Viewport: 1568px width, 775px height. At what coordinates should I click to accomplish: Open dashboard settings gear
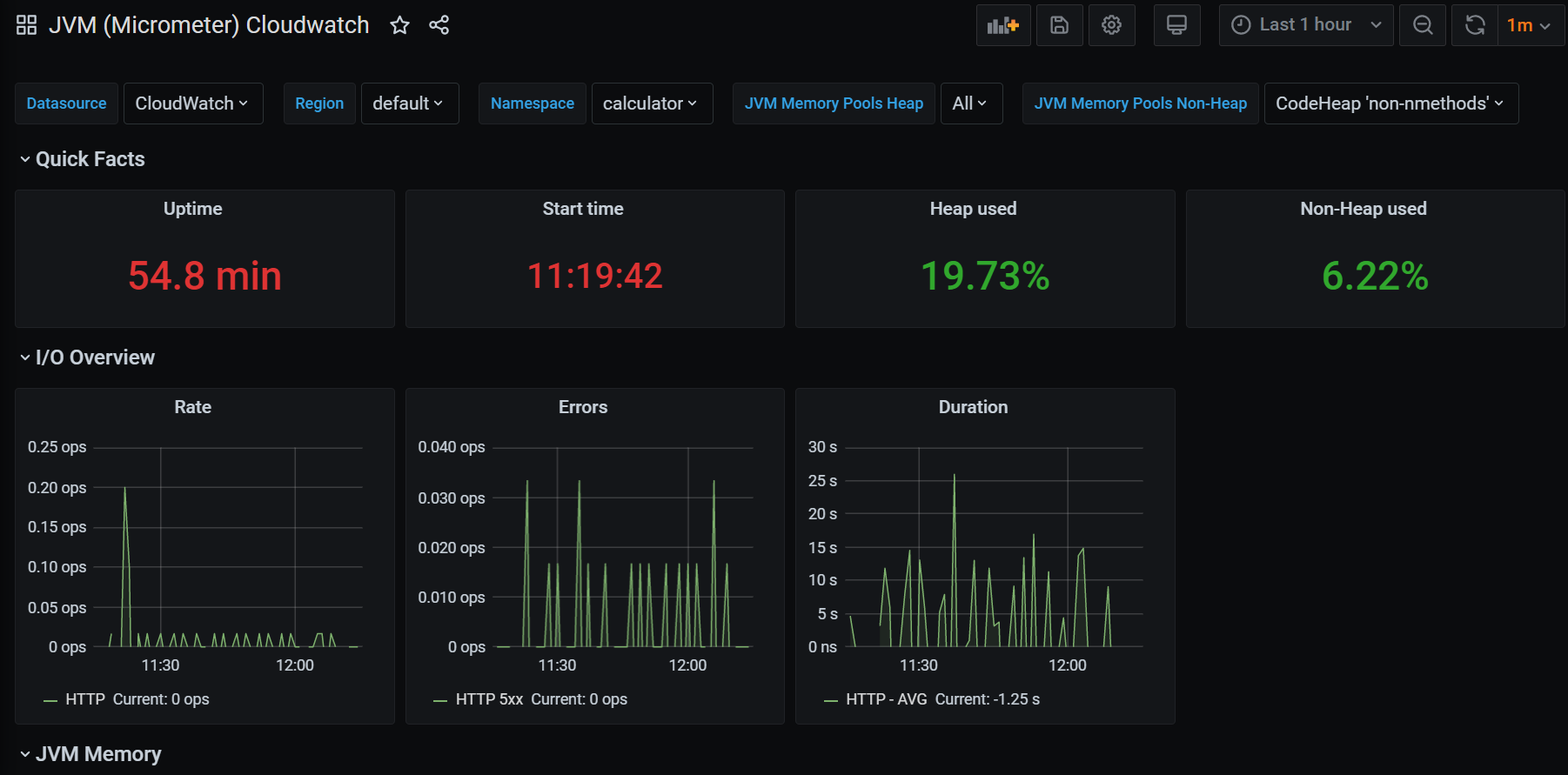1111,25
